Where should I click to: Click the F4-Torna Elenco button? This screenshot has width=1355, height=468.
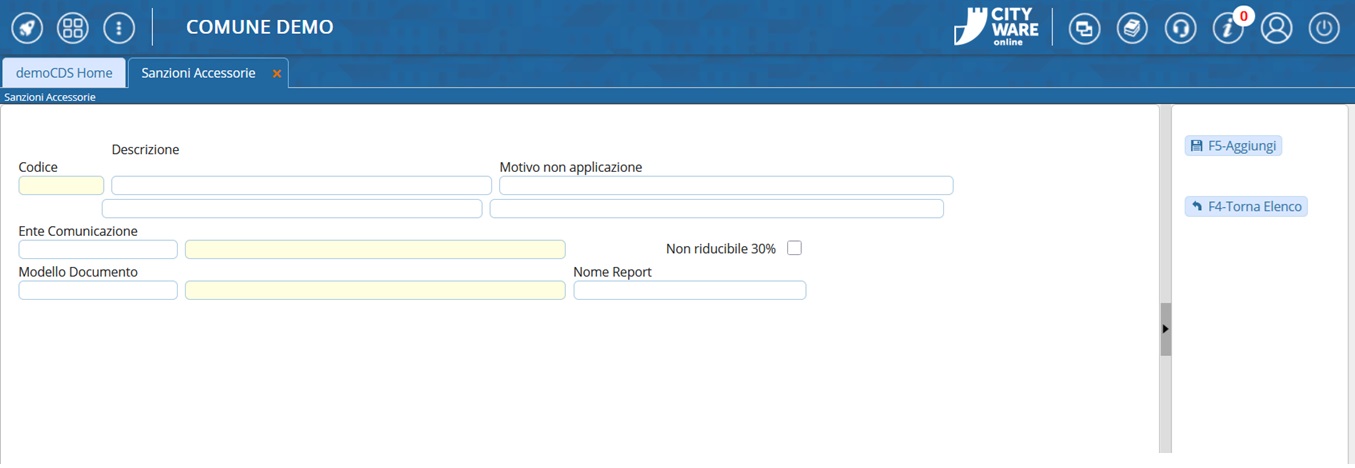pyautogui.click(x=1246, y=207)
